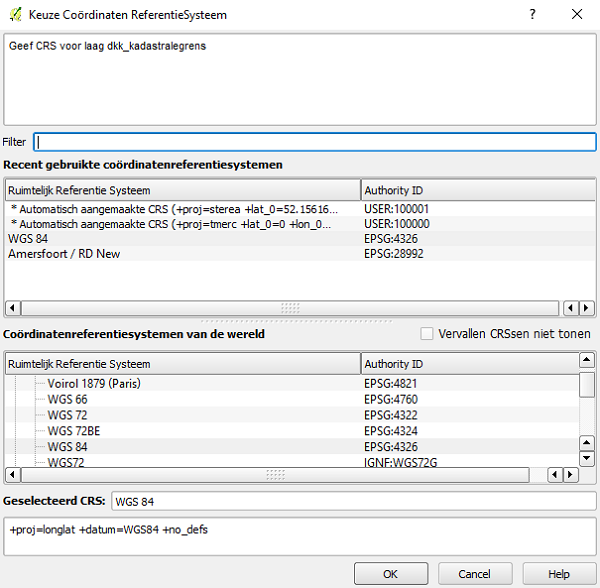Select 'Amersfoort / RD New' in recent list
This screenshot has height=588, width=600.
[66, 254]
